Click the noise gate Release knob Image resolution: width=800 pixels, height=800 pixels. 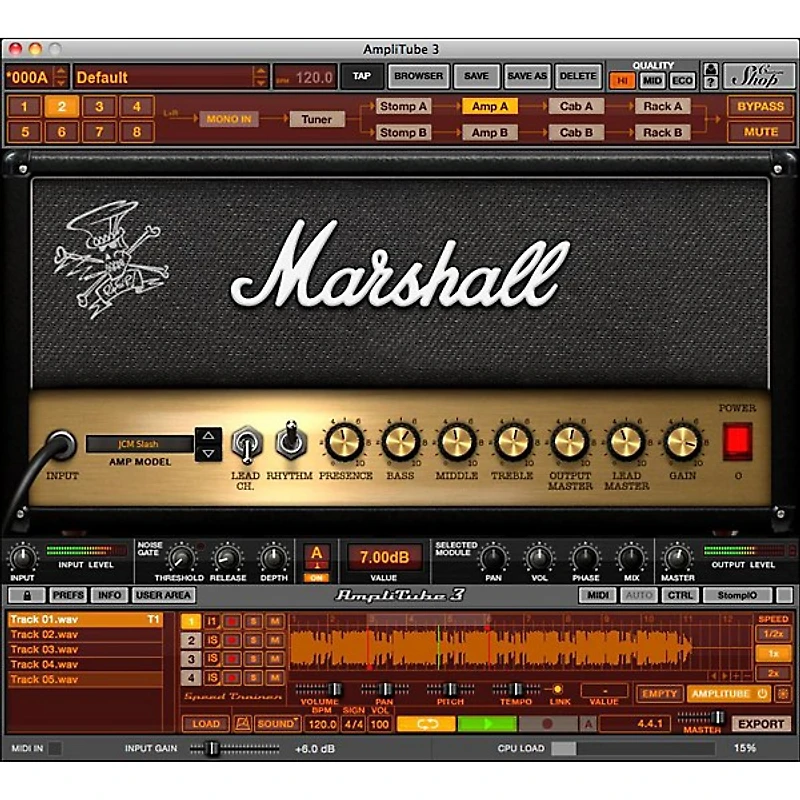click(x=228, y=559)
